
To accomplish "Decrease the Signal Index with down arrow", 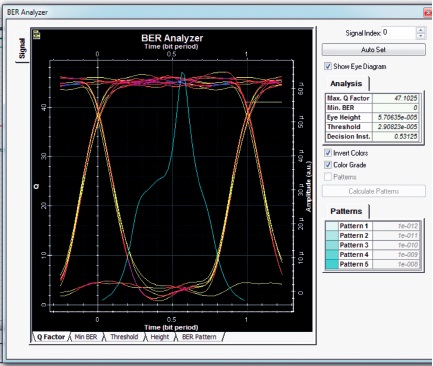I will 421,36.
